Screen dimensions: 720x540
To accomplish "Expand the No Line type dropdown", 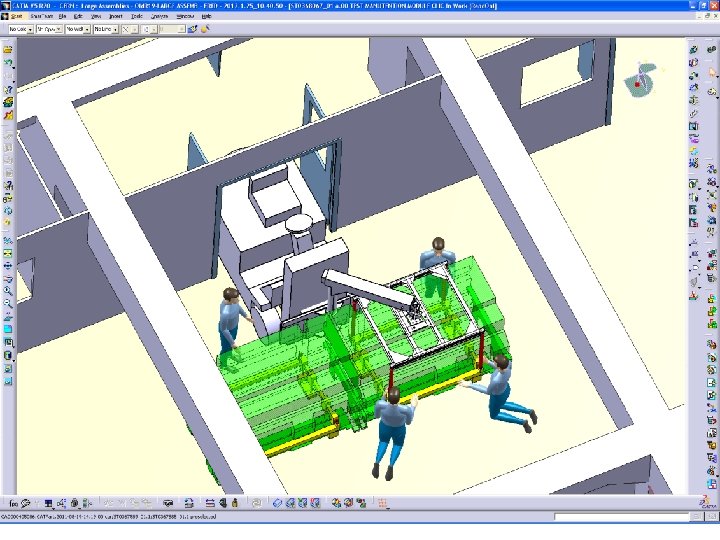I will coord(115,29).
